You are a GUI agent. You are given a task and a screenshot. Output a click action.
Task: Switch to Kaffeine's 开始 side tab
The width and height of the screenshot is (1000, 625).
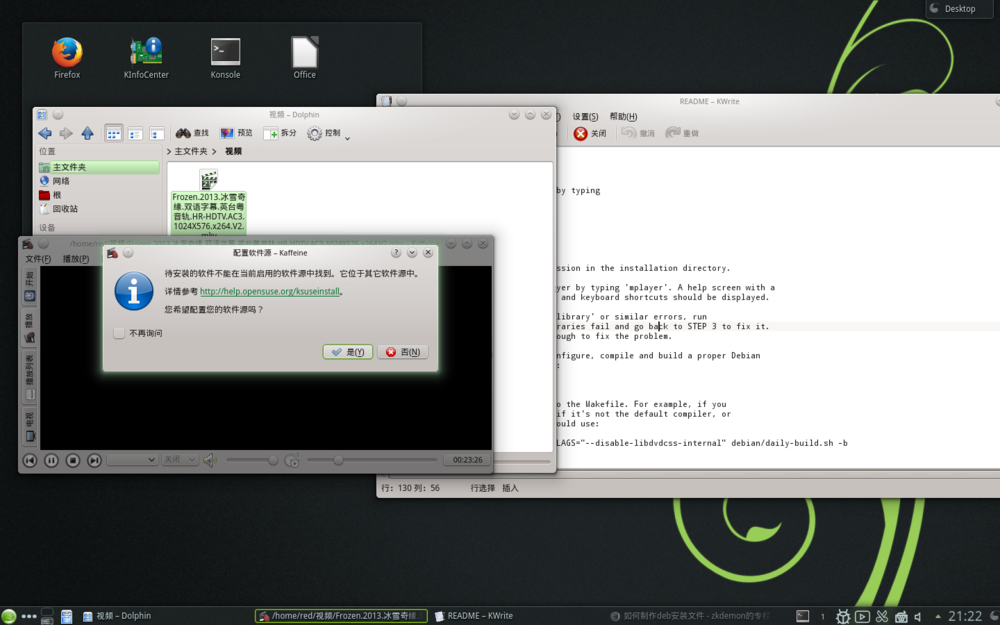[x=29, y=287]
